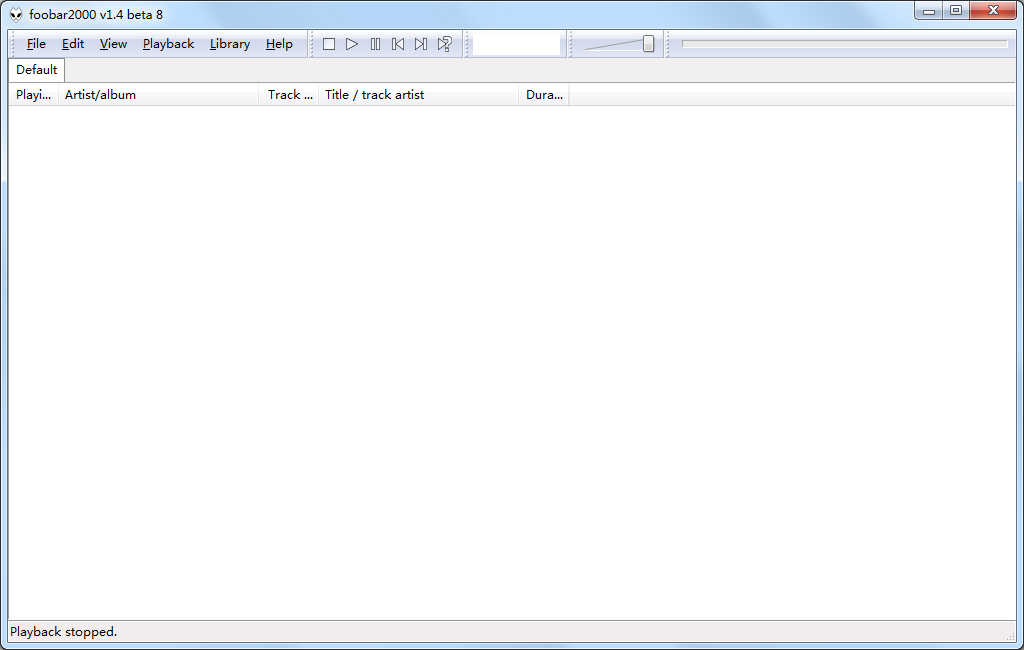Image resolution: width=1024 pixels, height=650 pixels.
Task: Play a random track with the dice icon
Action: [x=445, y=44]
